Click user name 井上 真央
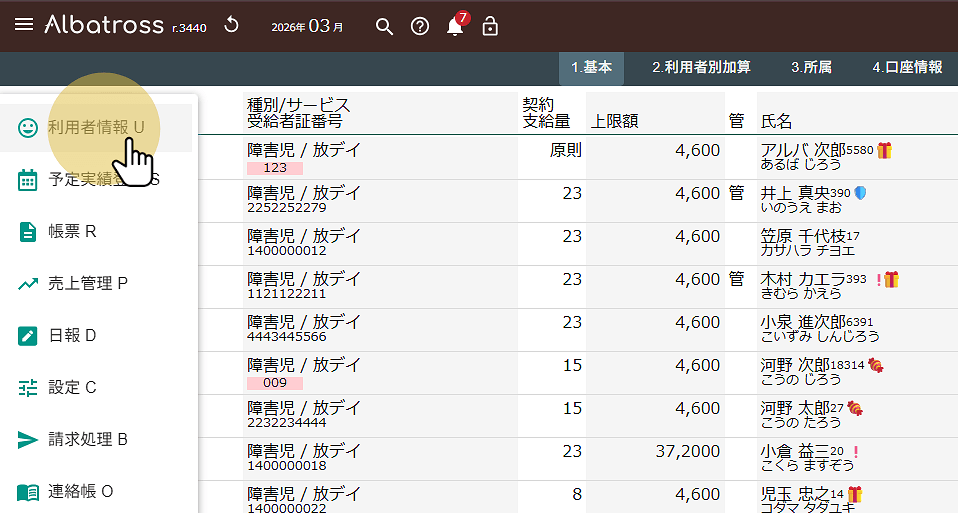The height and width of the screenshot is (513, 958). [795, 193]
